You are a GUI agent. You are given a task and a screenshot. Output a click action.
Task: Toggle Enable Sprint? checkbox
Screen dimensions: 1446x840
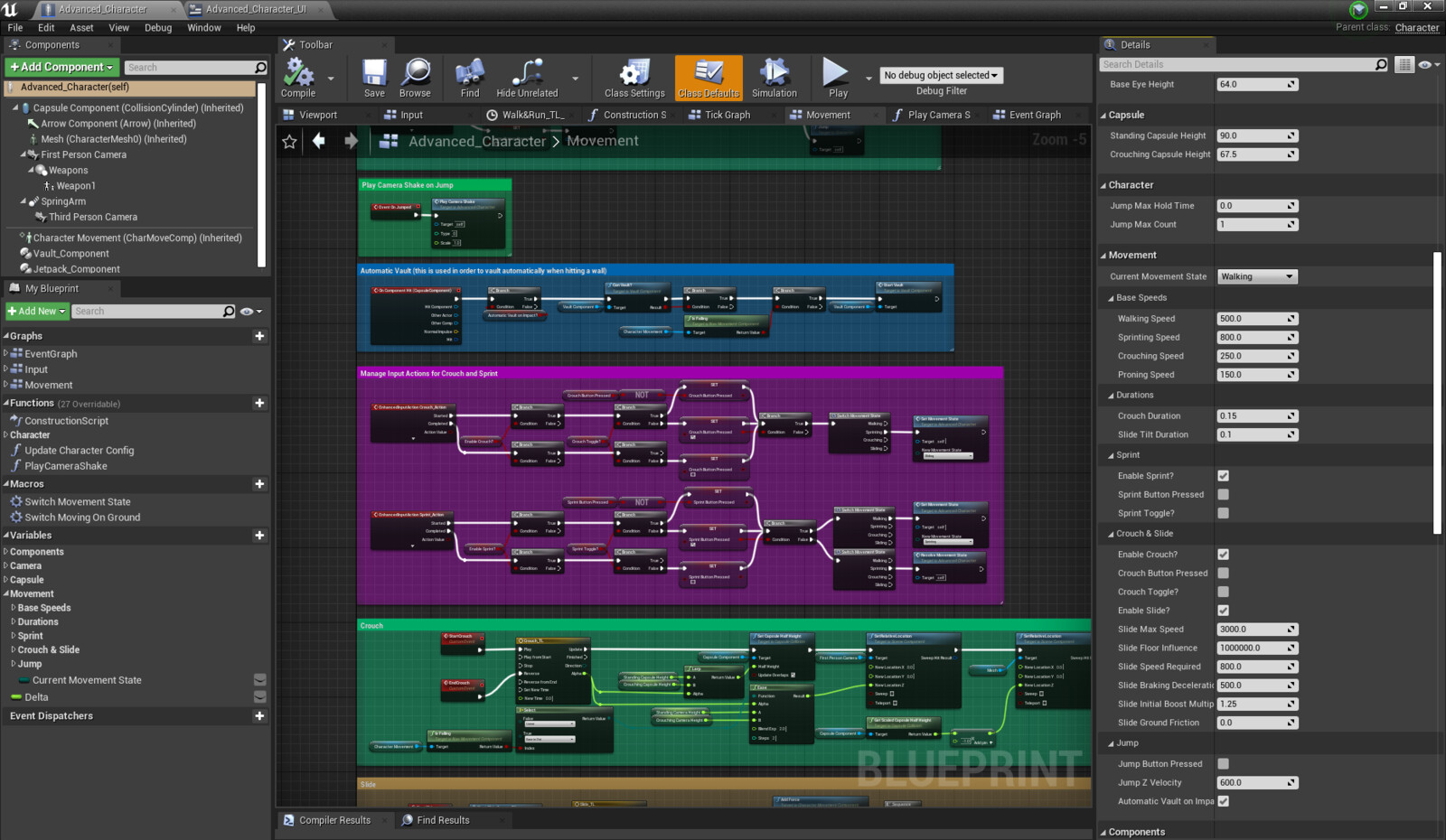(x=1223, y=476)
